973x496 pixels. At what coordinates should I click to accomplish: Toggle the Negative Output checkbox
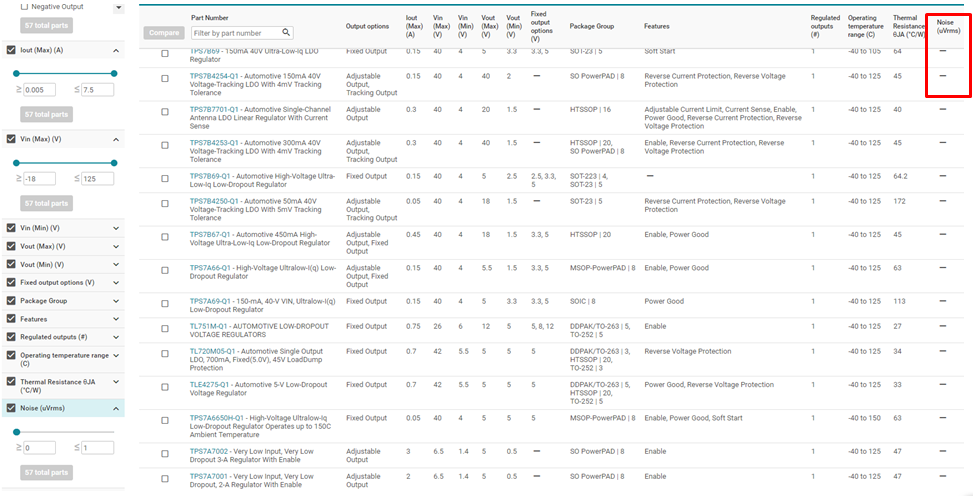click(x=25, y=6)
